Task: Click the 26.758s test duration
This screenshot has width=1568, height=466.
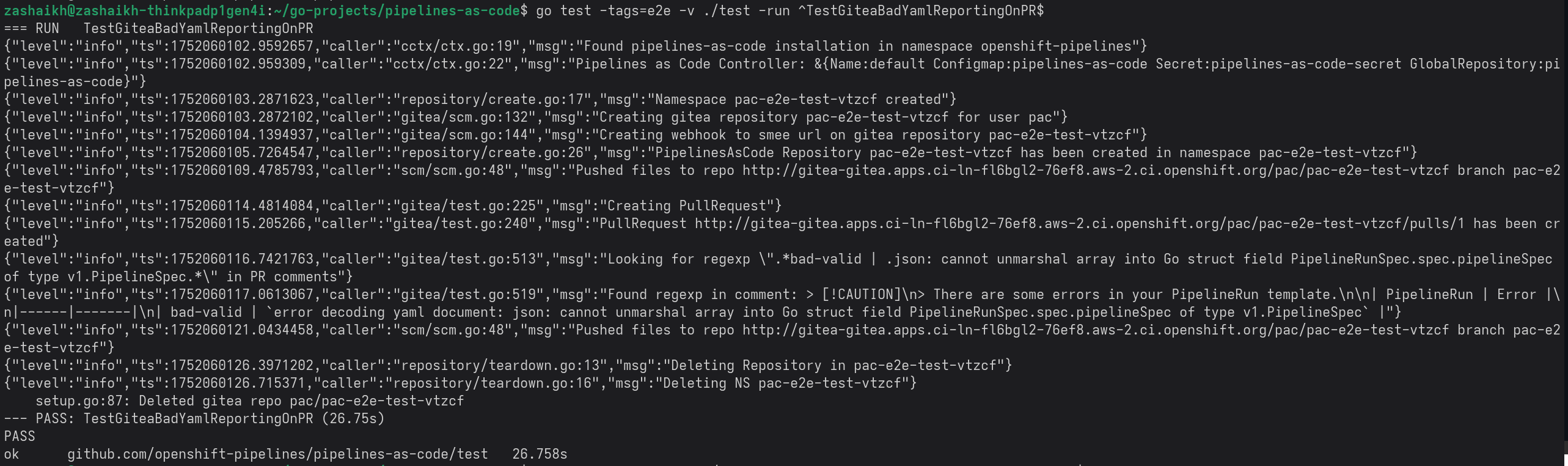Action: [x=540, y=454]
